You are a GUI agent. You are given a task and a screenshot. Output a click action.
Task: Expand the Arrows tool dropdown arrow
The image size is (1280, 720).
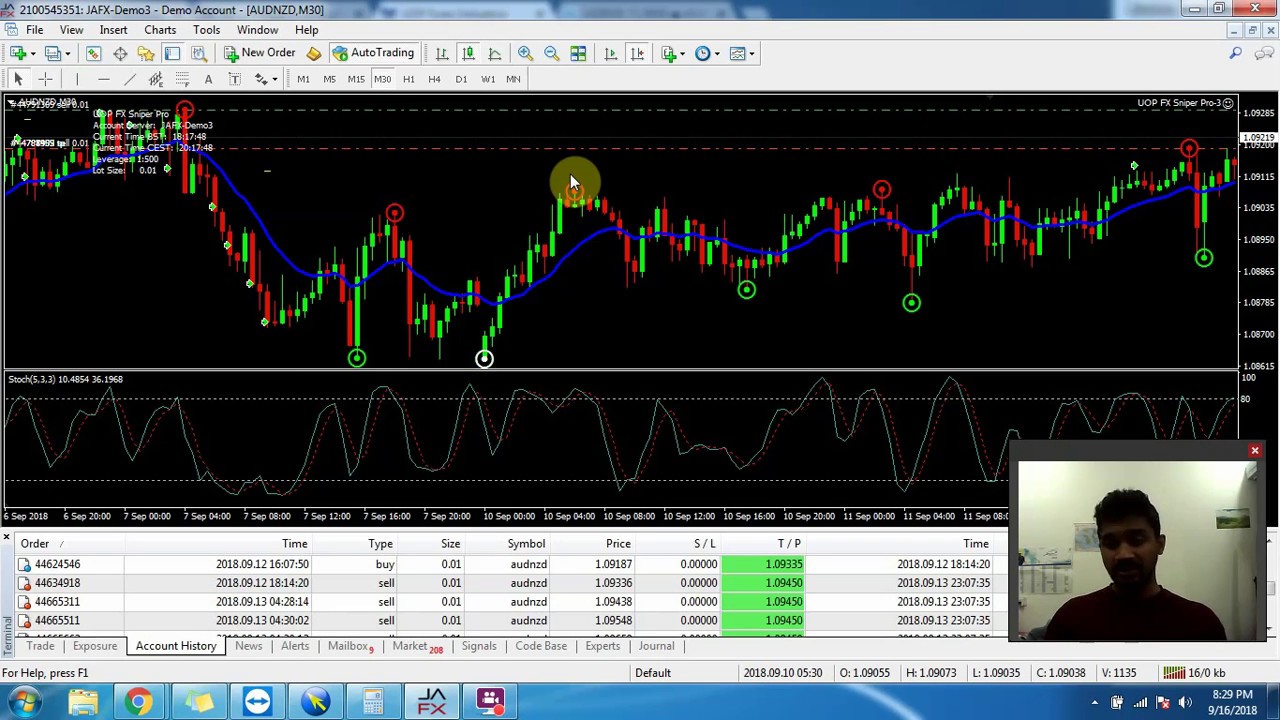(x=274, y=79)
